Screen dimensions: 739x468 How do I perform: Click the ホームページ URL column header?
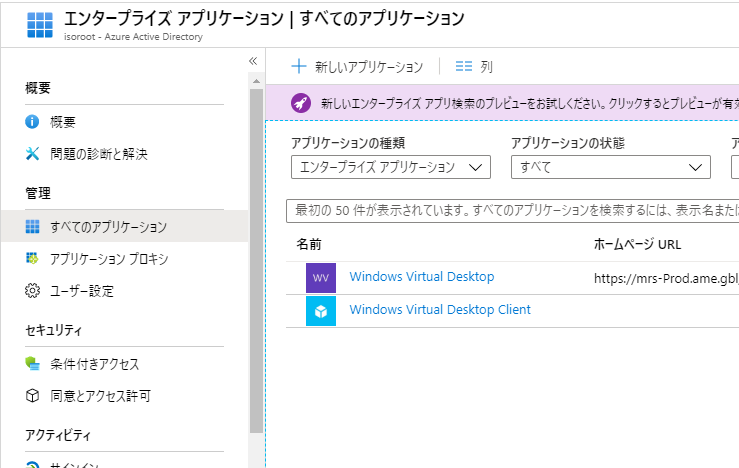point(637,244)
